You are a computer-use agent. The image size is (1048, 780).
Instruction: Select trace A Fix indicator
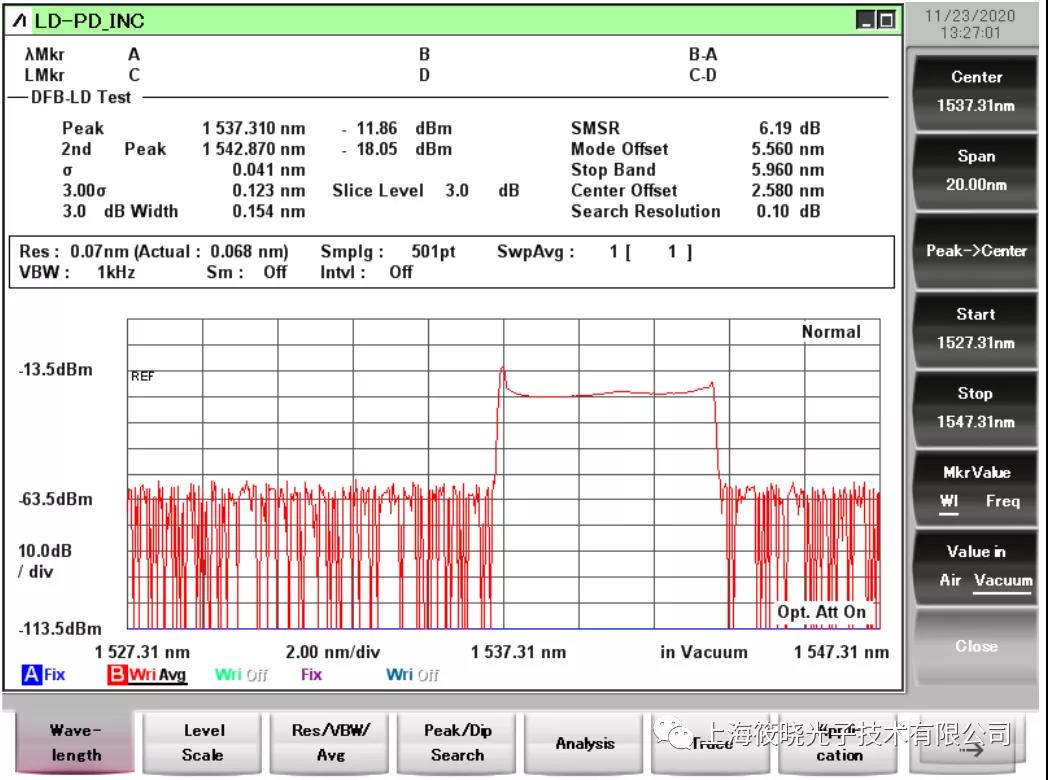tap(43, 675)
